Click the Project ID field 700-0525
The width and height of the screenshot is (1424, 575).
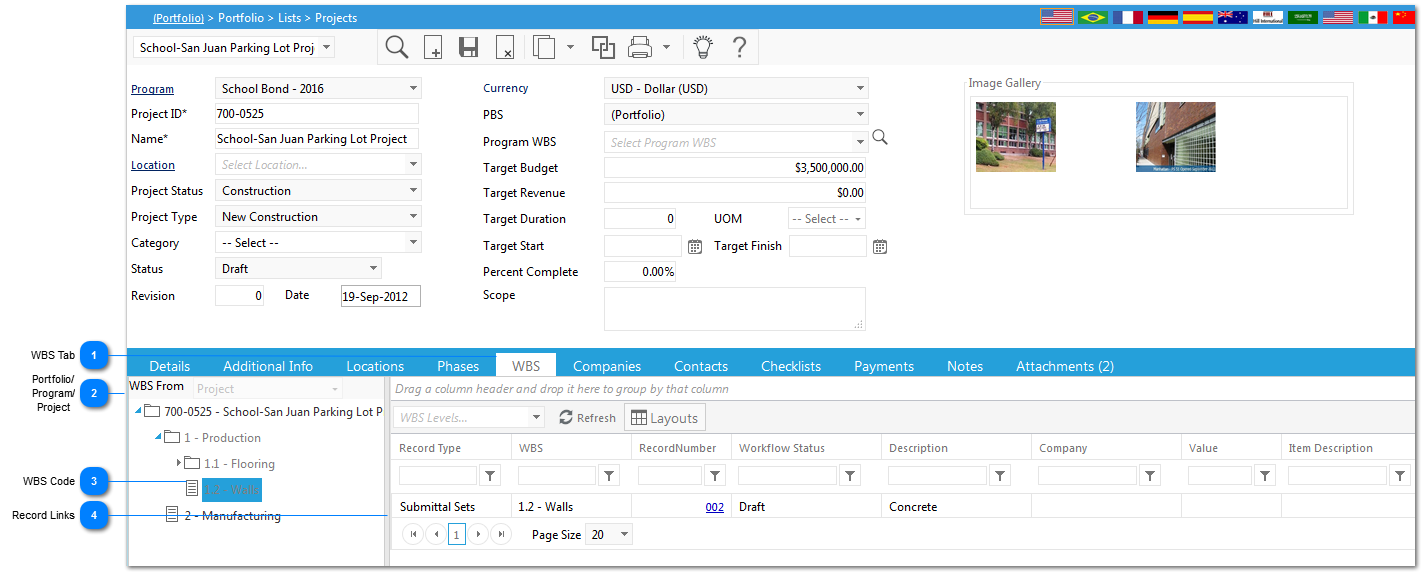point(316,114)
